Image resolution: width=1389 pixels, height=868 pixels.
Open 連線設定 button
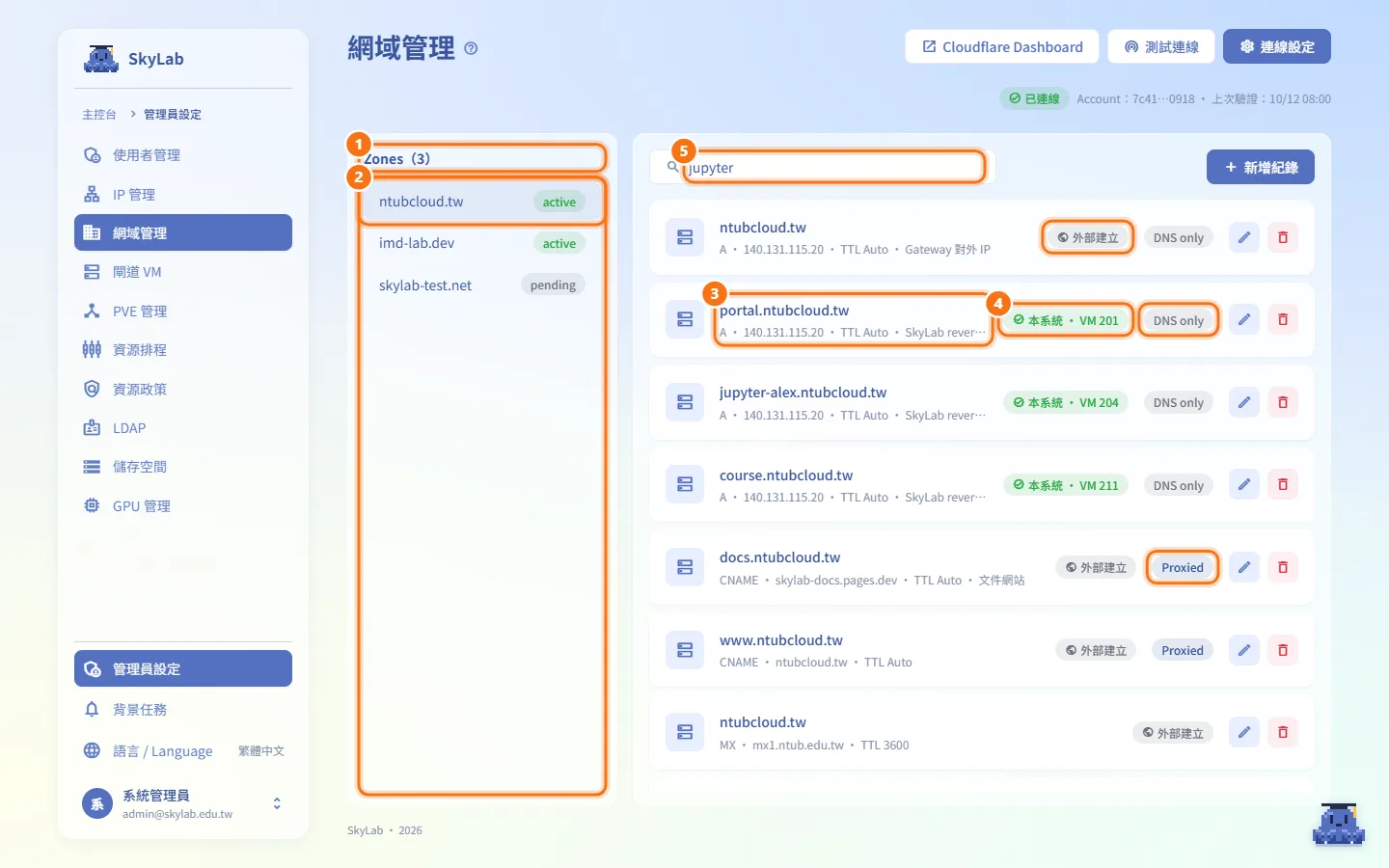click(x=1277, y=46)
